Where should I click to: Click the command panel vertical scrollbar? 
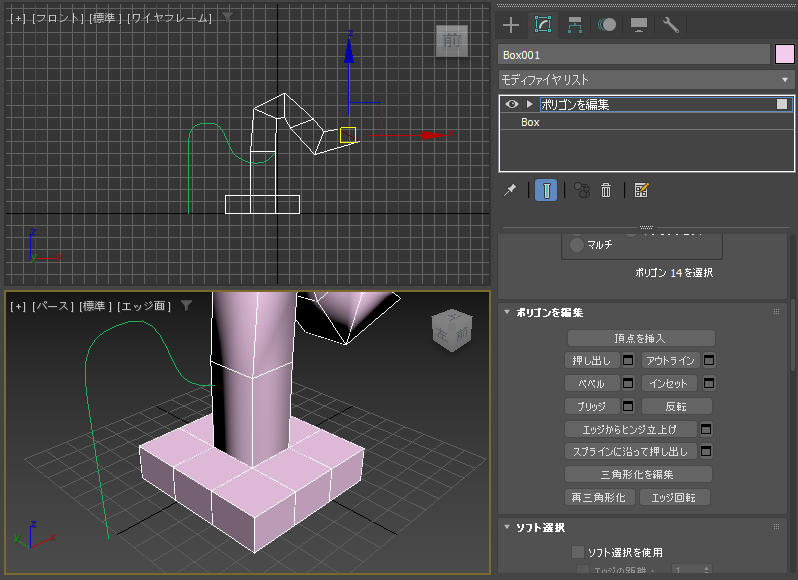pos(793,336)
